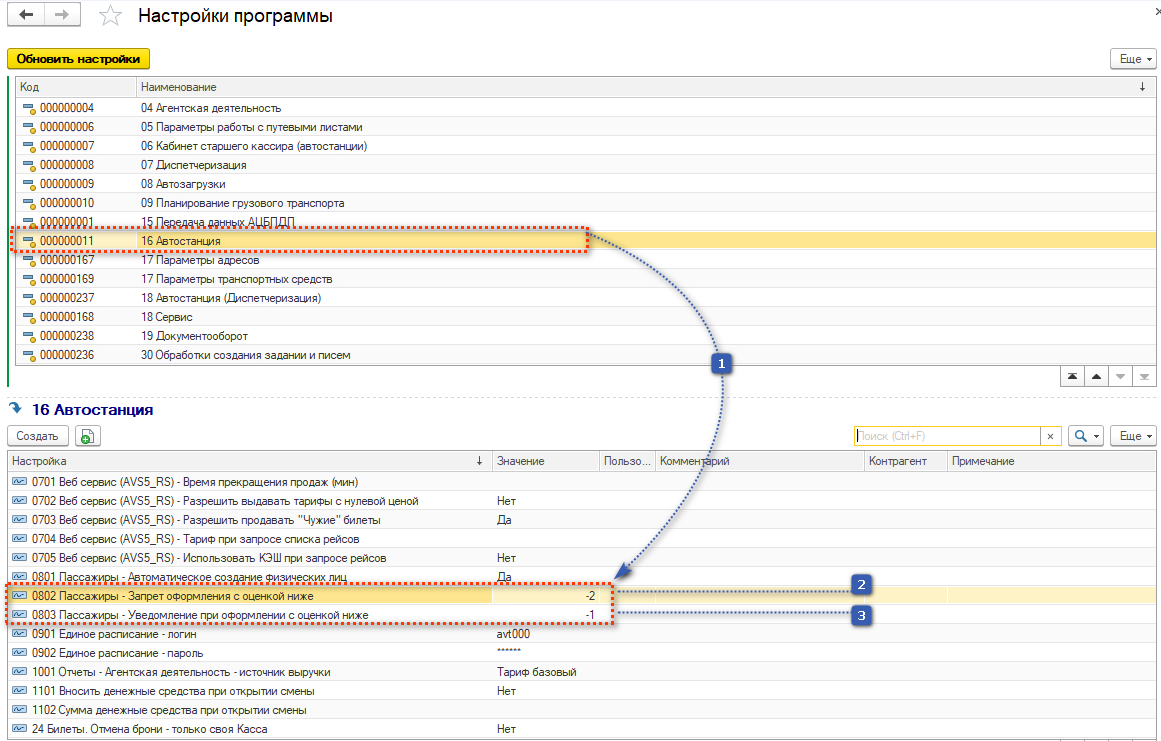Image resolution: width=1161 pixels, height=741 pixels.
Task: Click the Значение column header
Action: (x=520, y=461)
